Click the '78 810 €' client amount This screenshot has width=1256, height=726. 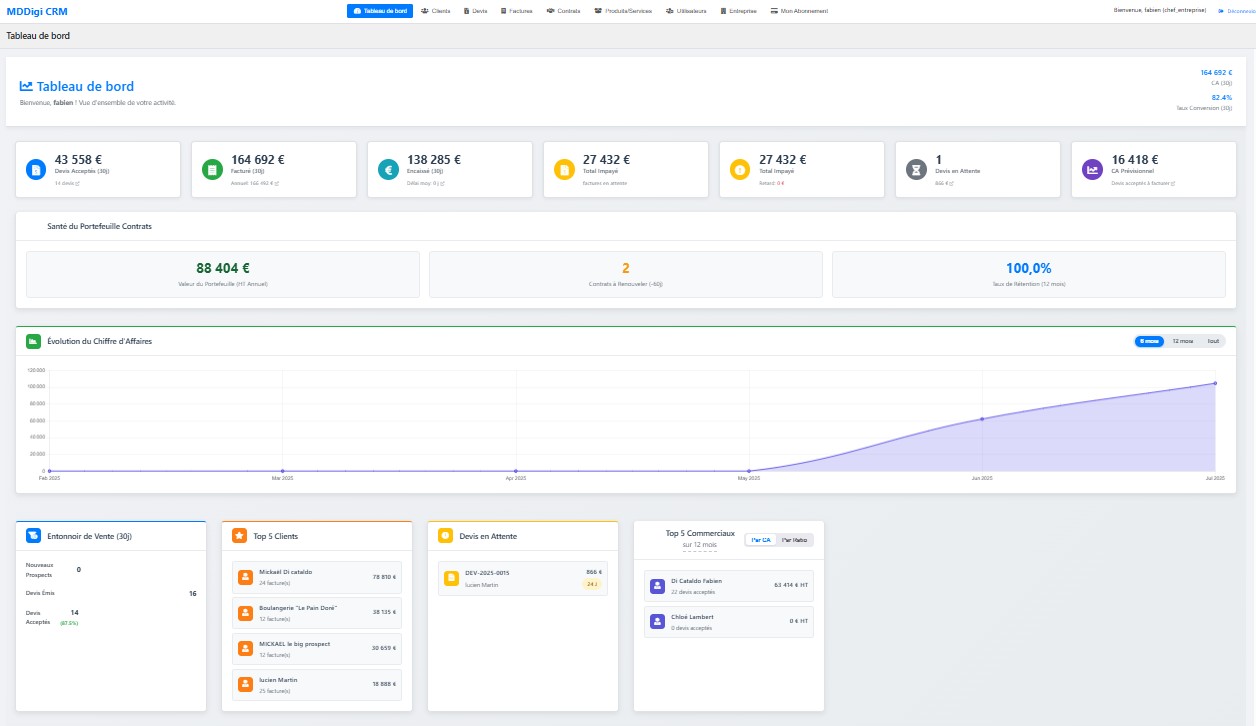tap(384, 577)
